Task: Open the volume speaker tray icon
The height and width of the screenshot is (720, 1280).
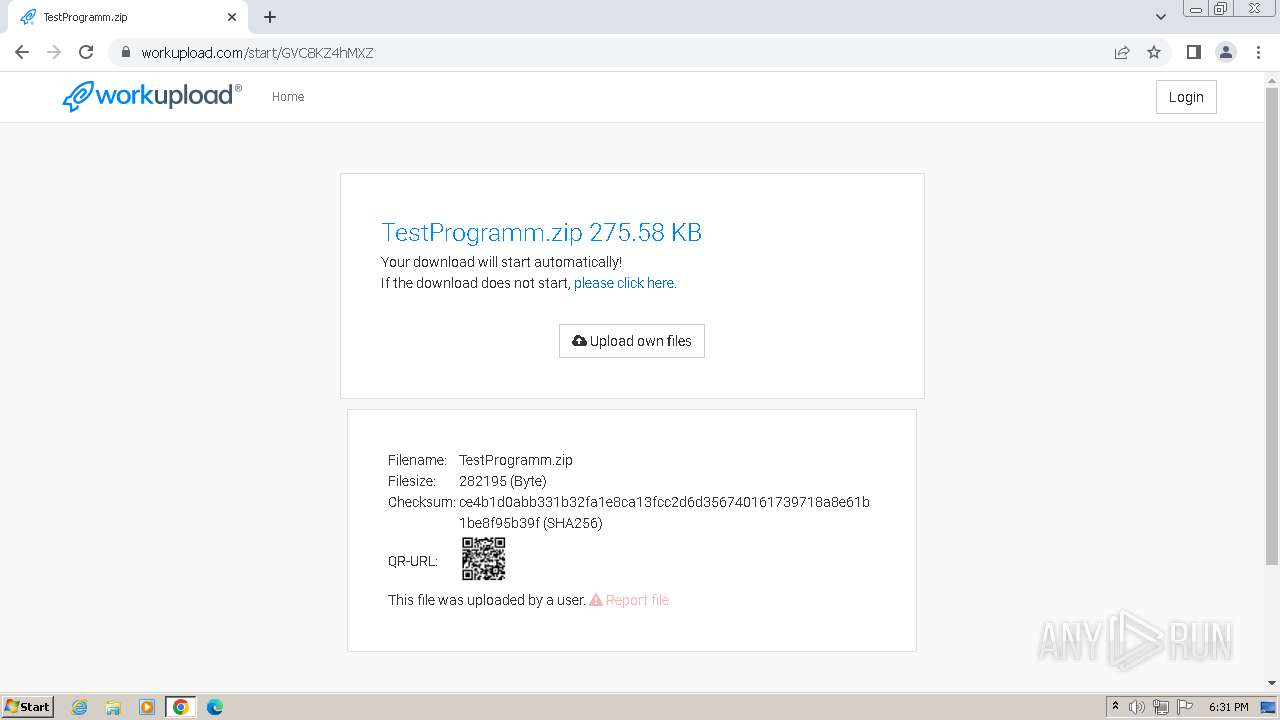Action: (x=1137, y=707)
